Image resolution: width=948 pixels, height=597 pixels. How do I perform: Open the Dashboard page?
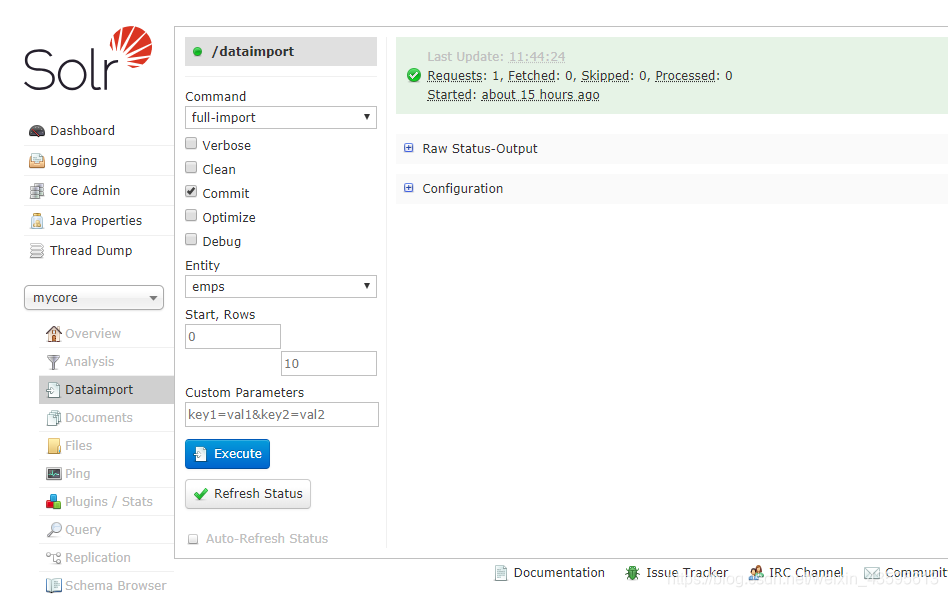[82, 131]
